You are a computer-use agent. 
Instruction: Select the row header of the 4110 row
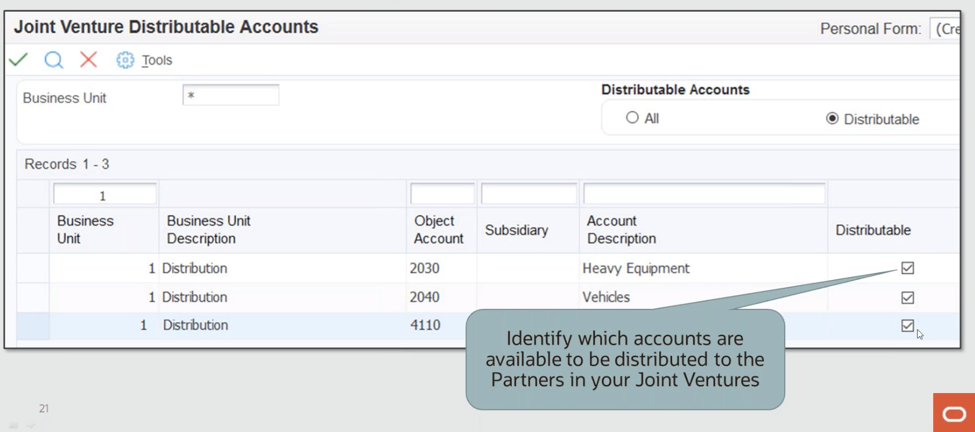[x=33, y=326]
